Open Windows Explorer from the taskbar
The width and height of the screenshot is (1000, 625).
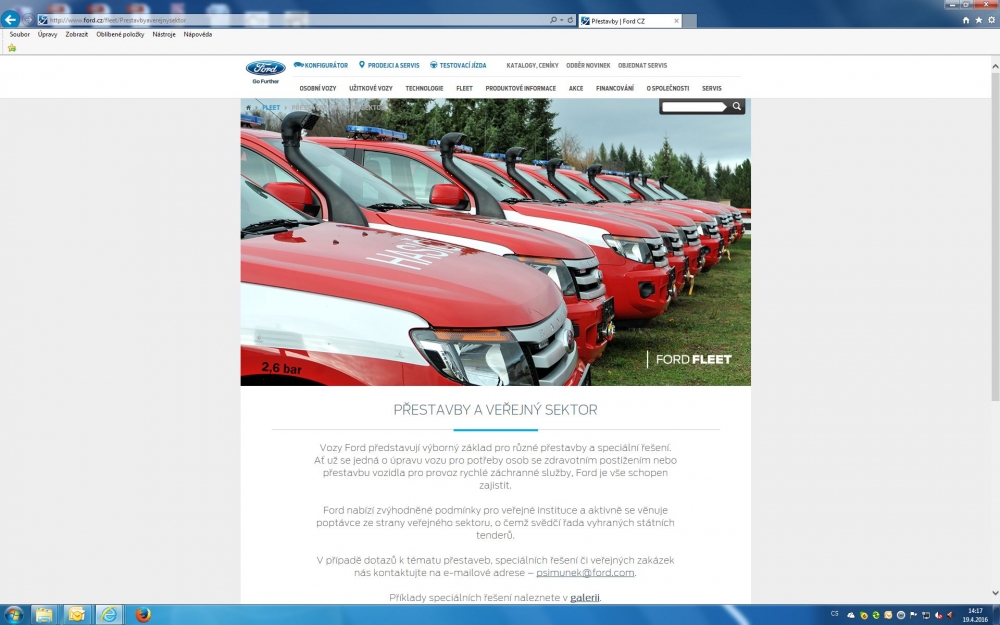(x=44, y=615)
